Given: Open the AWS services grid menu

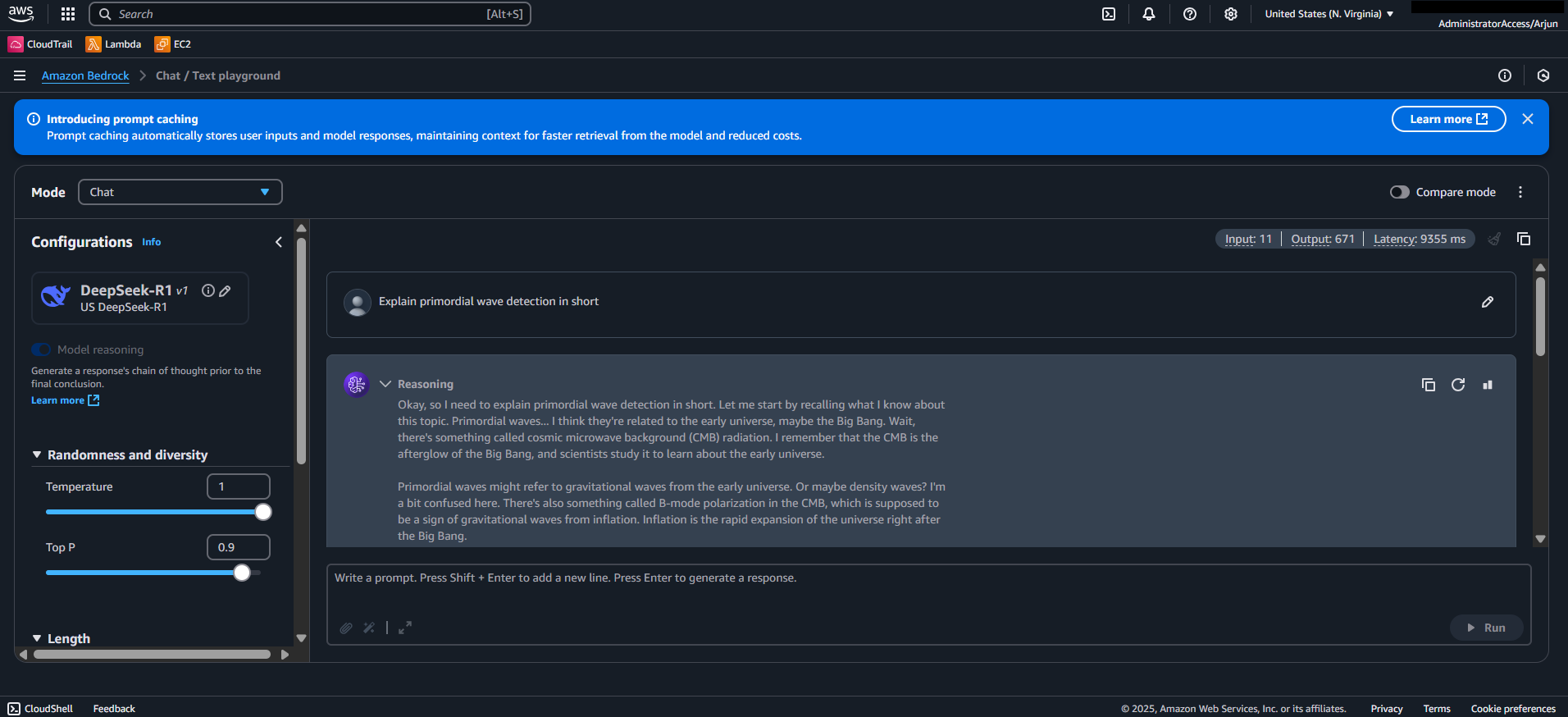Looking at the screenshot, I should point(68,14).
